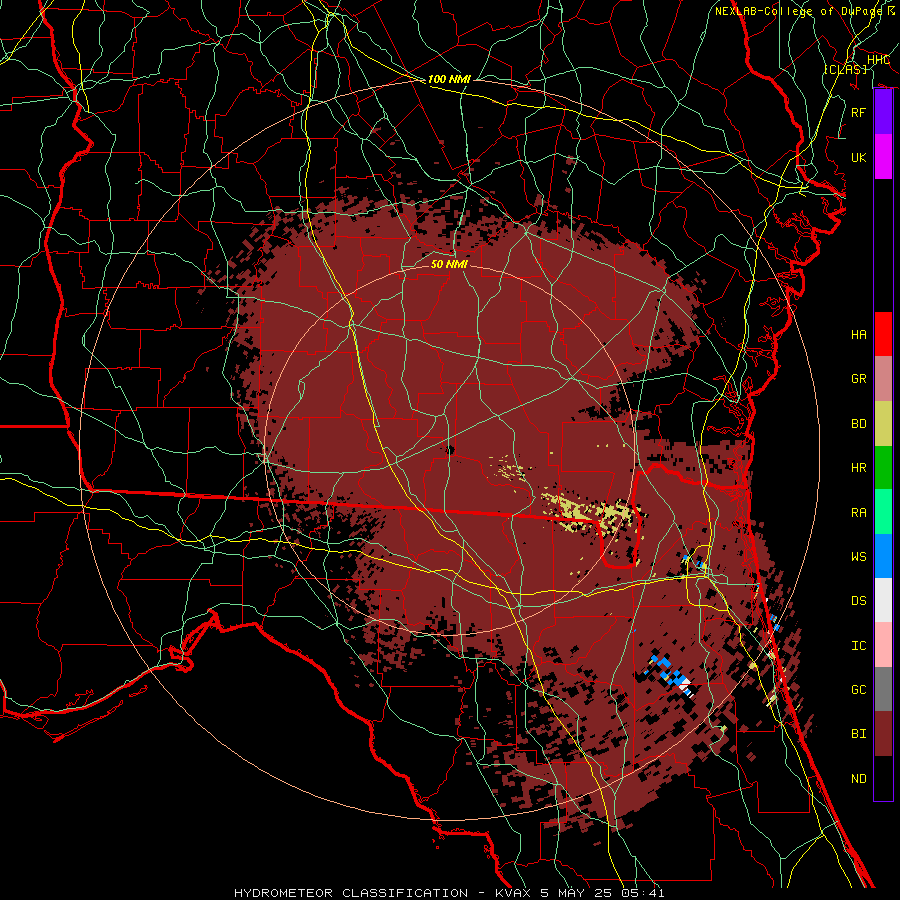Select the BD yellow legend swatch
This screenshot has width=900, height=900.
(x=883, y=424)
